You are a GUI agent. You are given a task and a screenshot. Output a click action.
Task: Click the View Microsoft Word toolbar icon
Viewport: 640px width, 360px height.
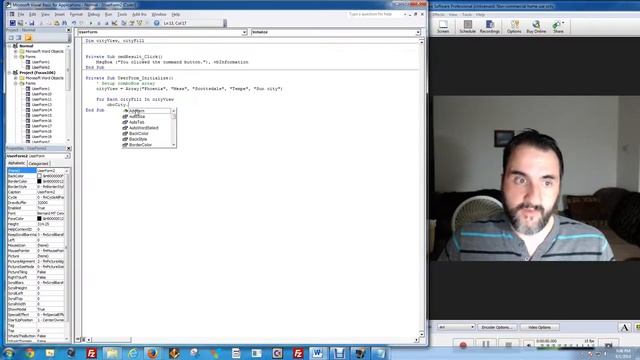(x=13, y=23)
